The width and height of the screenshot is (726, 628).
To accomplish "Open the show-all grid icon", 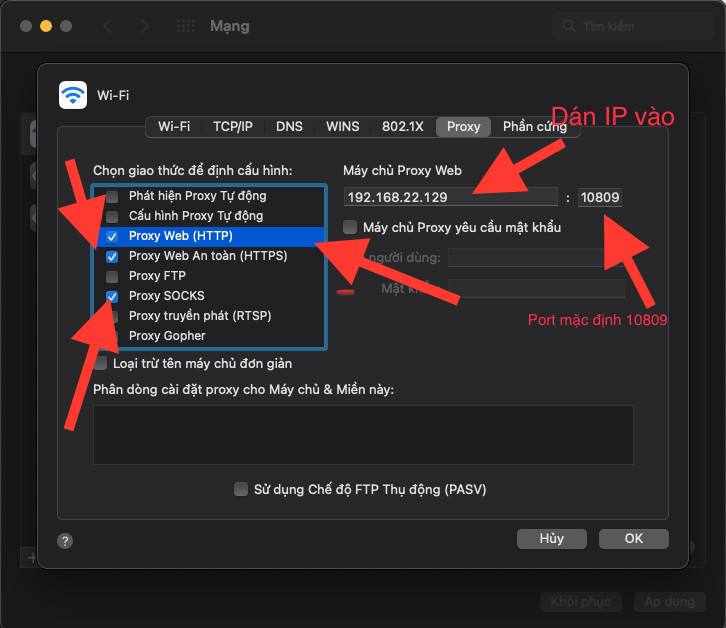I will (186, 26).
